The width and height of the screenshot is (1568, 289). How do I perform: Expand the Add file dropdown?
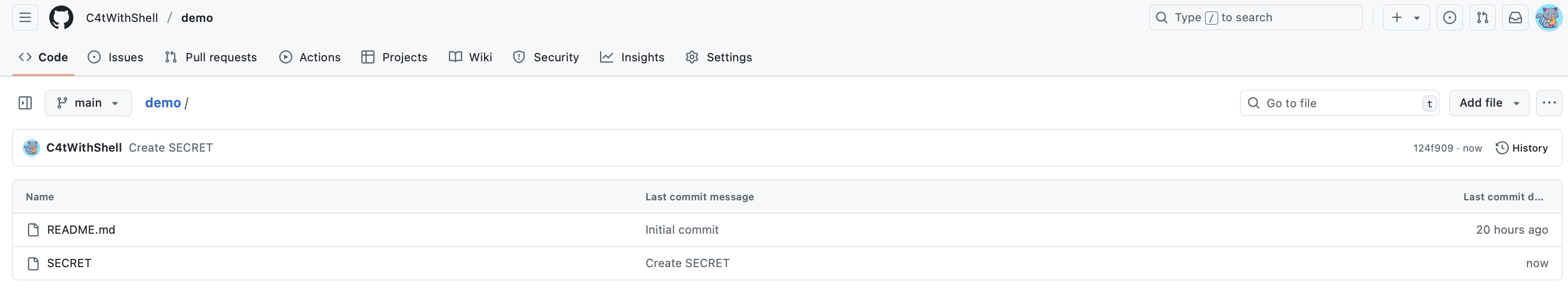1489,103
